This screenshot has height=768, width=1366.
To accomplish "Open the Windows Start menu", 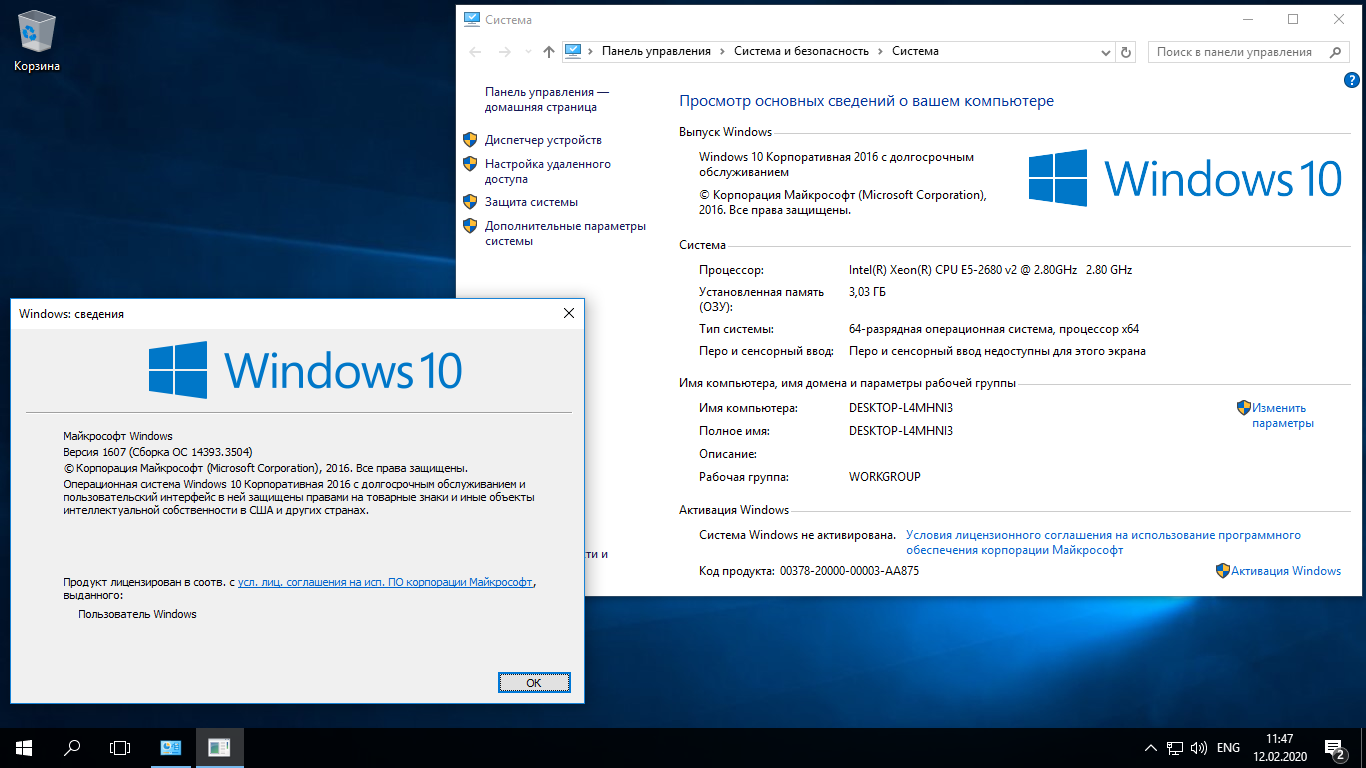I will point(24,747).
